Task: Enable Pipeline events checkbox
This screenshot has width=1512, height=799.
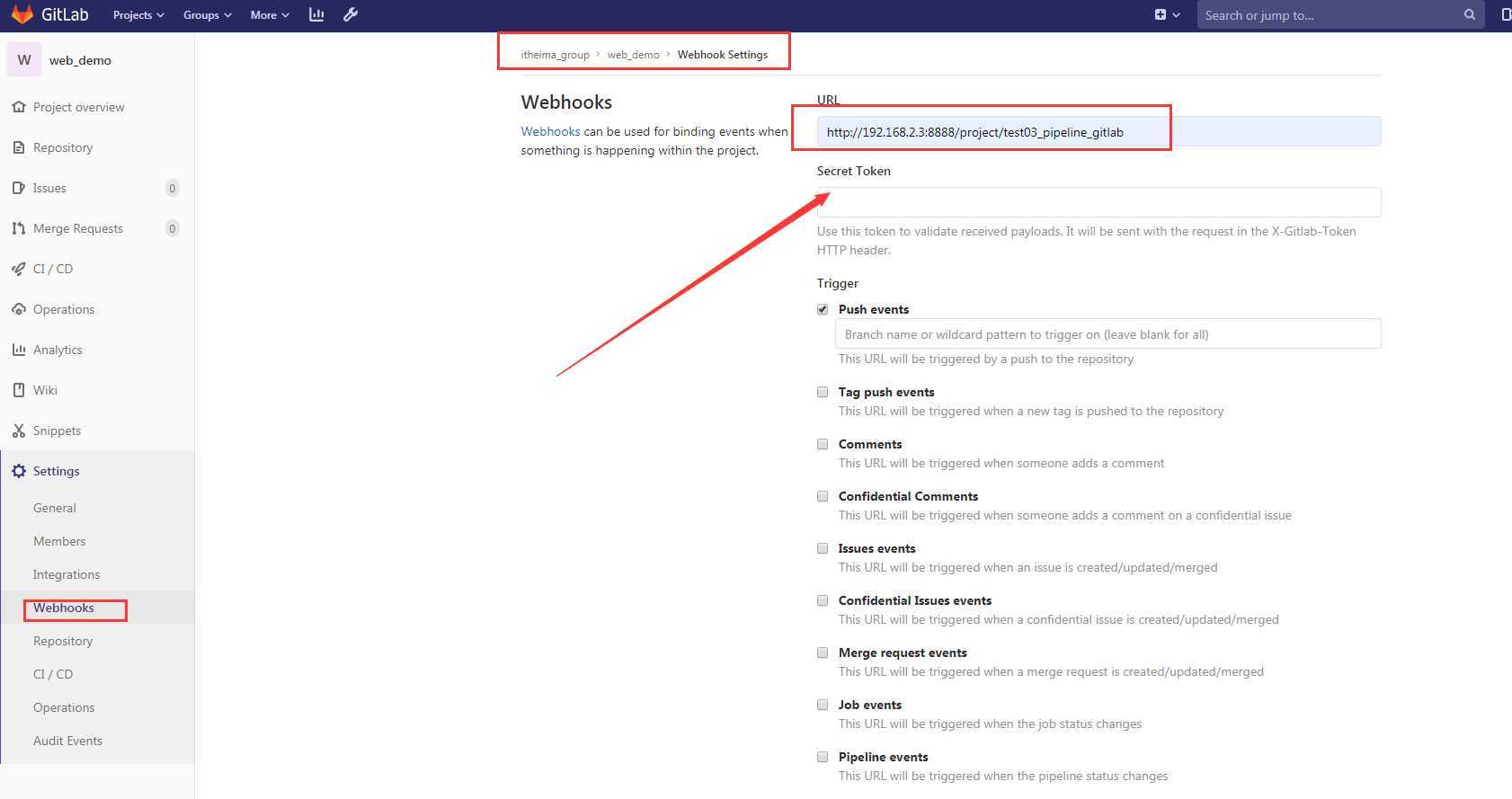Action: (x=823, y=757)
